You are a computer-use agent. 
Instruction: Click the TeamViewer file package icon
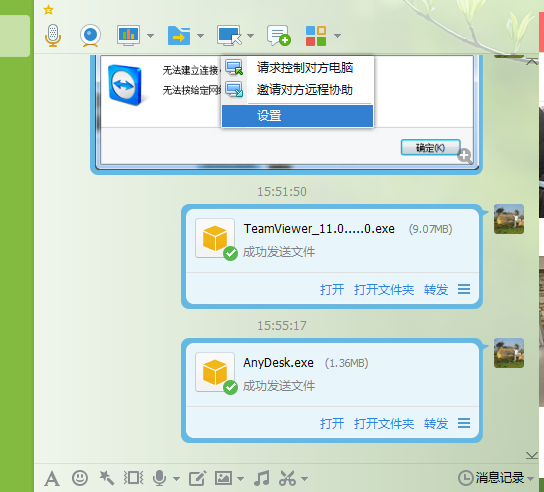[x=215, y=238]
